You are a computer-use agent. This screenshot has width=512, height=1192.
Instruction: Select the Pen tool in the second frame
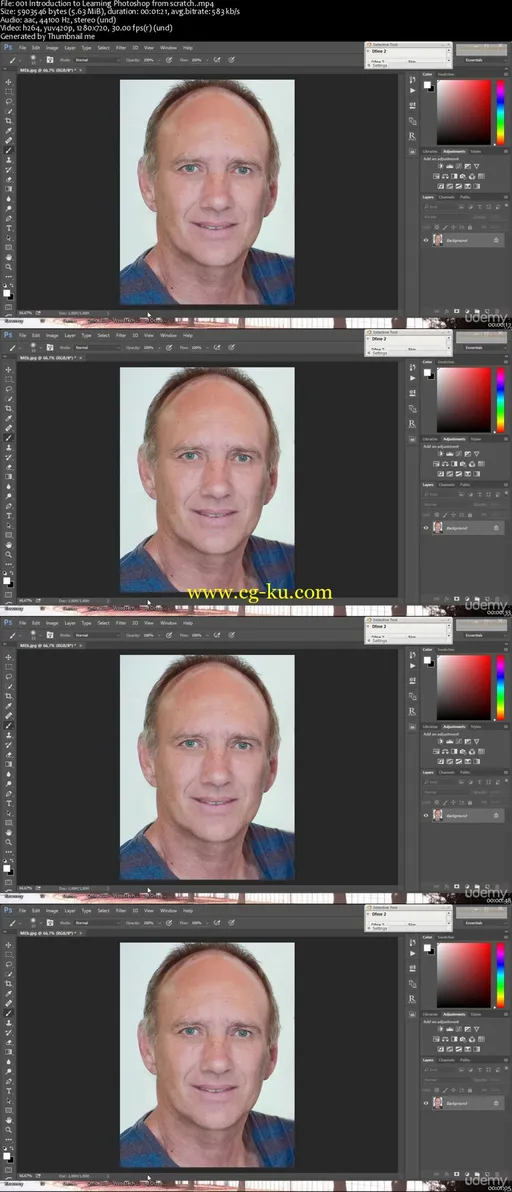(8, 506)
